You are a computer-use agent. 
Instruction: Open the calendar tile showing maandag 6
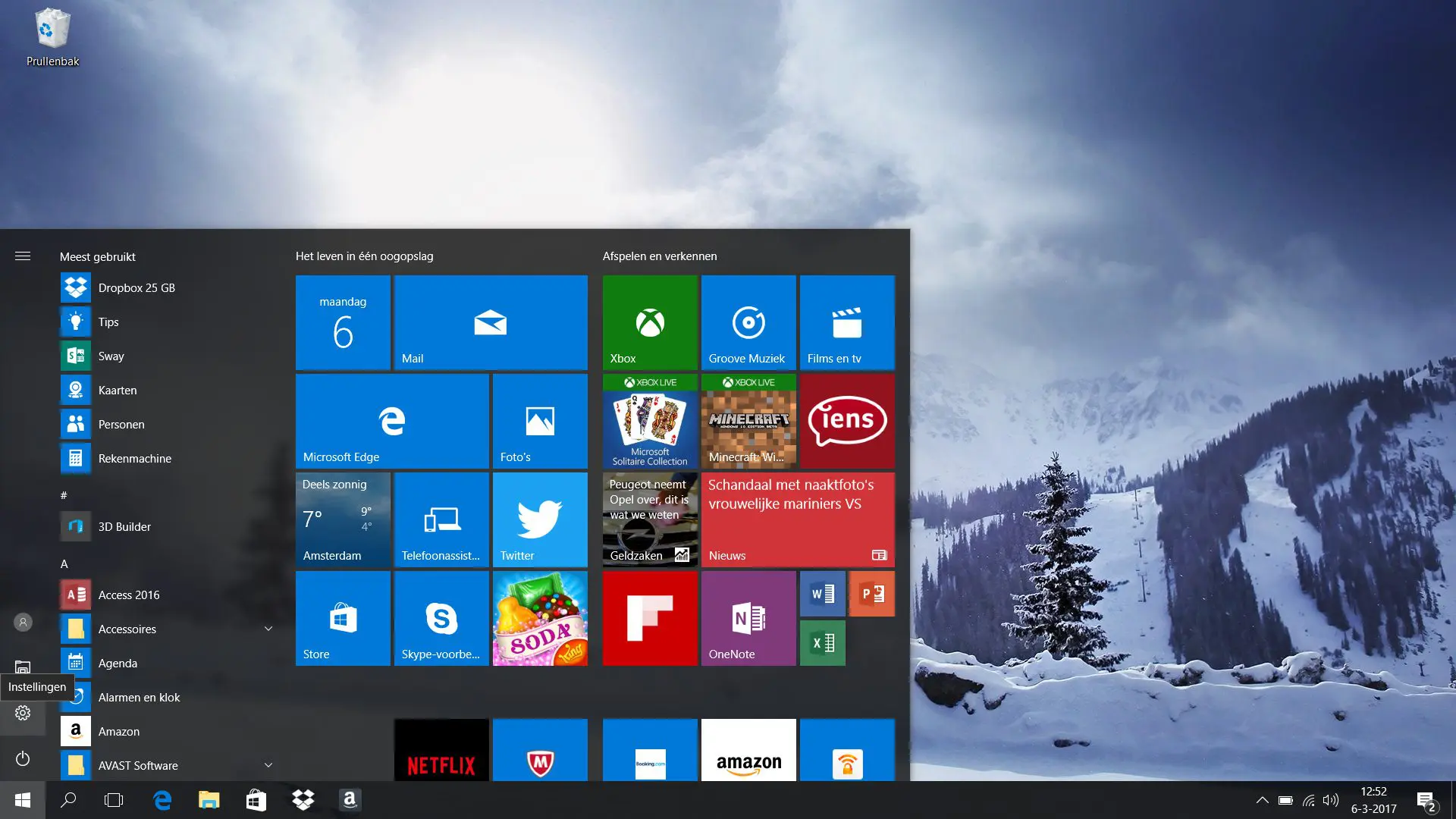pos(343,322)
